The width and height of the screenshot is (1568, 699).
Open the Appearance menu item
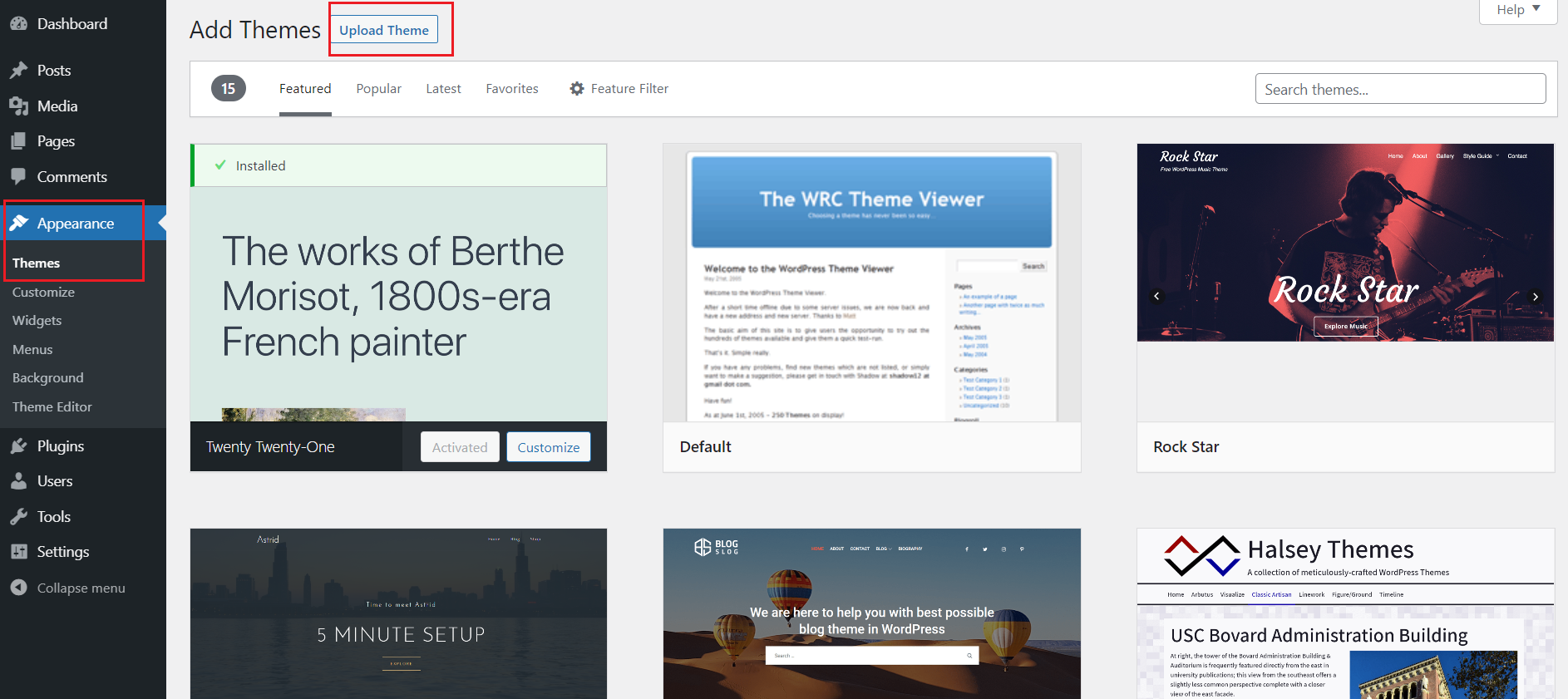click(83, 224)
